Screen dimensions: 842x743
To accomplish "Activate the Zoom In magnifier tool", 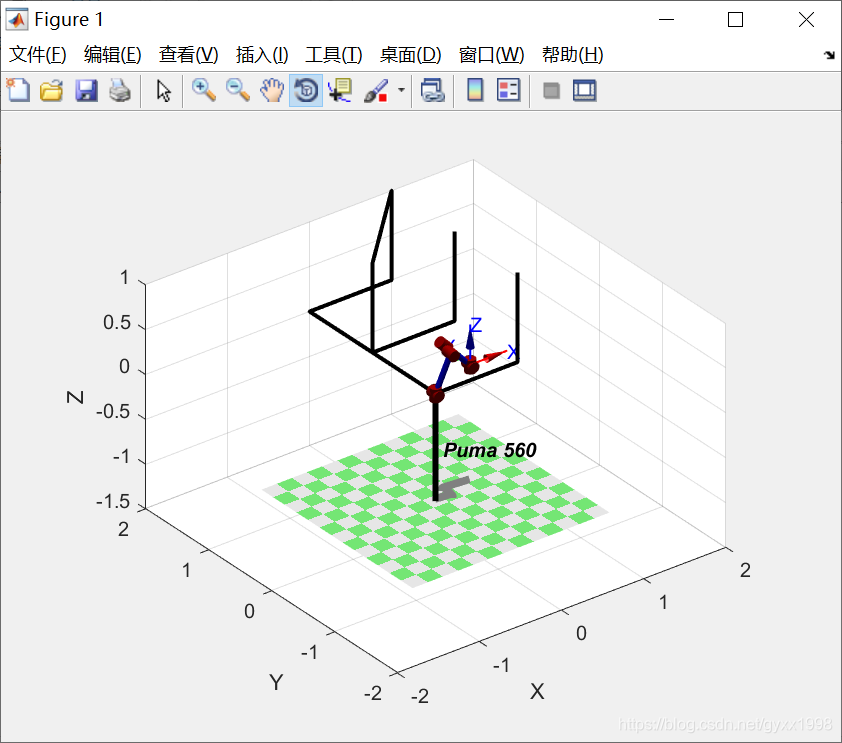I will point(204,90).
